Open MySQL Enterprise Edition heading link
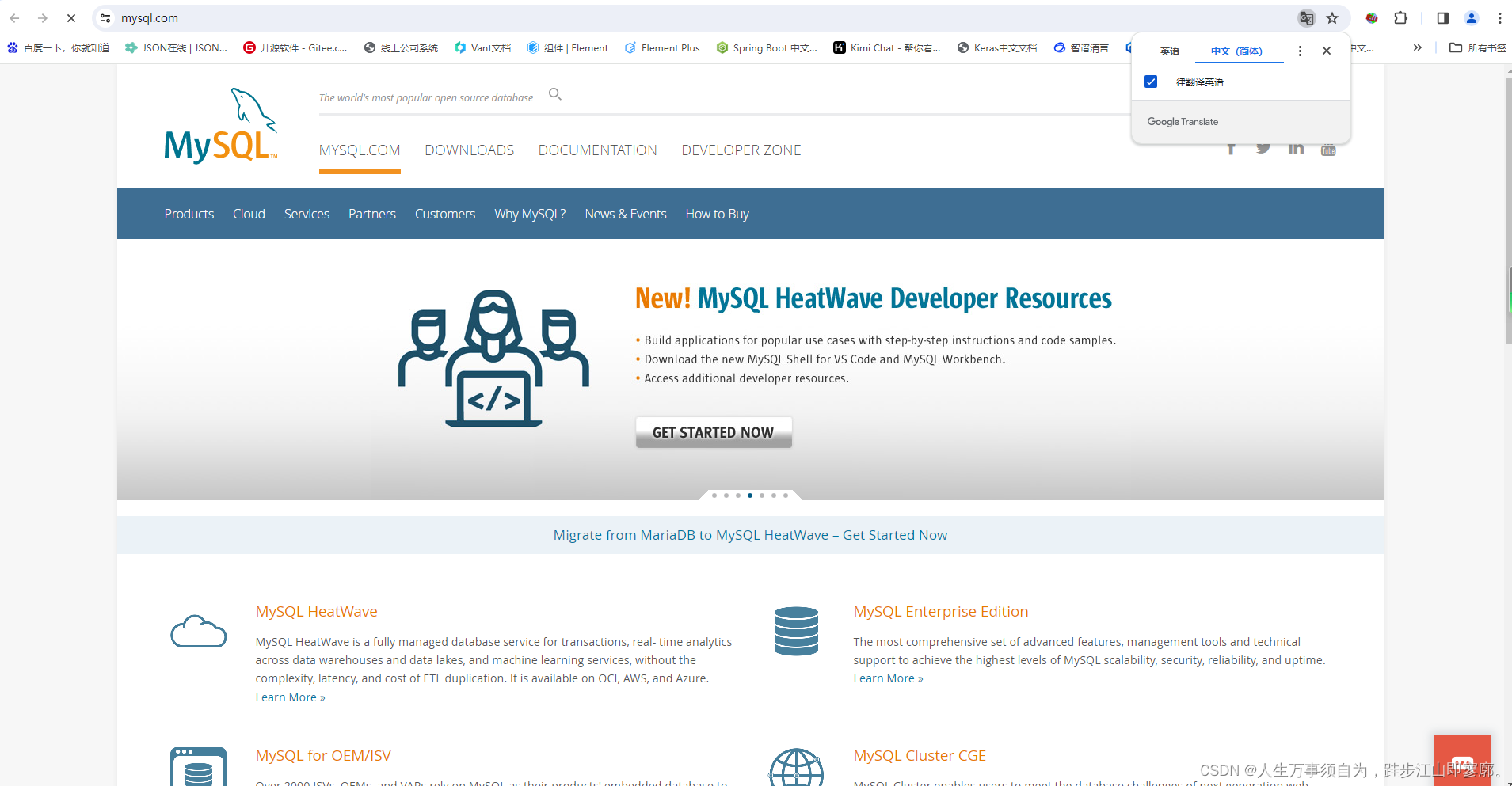This screenshot has height=786, width=1512. [941, 612]
